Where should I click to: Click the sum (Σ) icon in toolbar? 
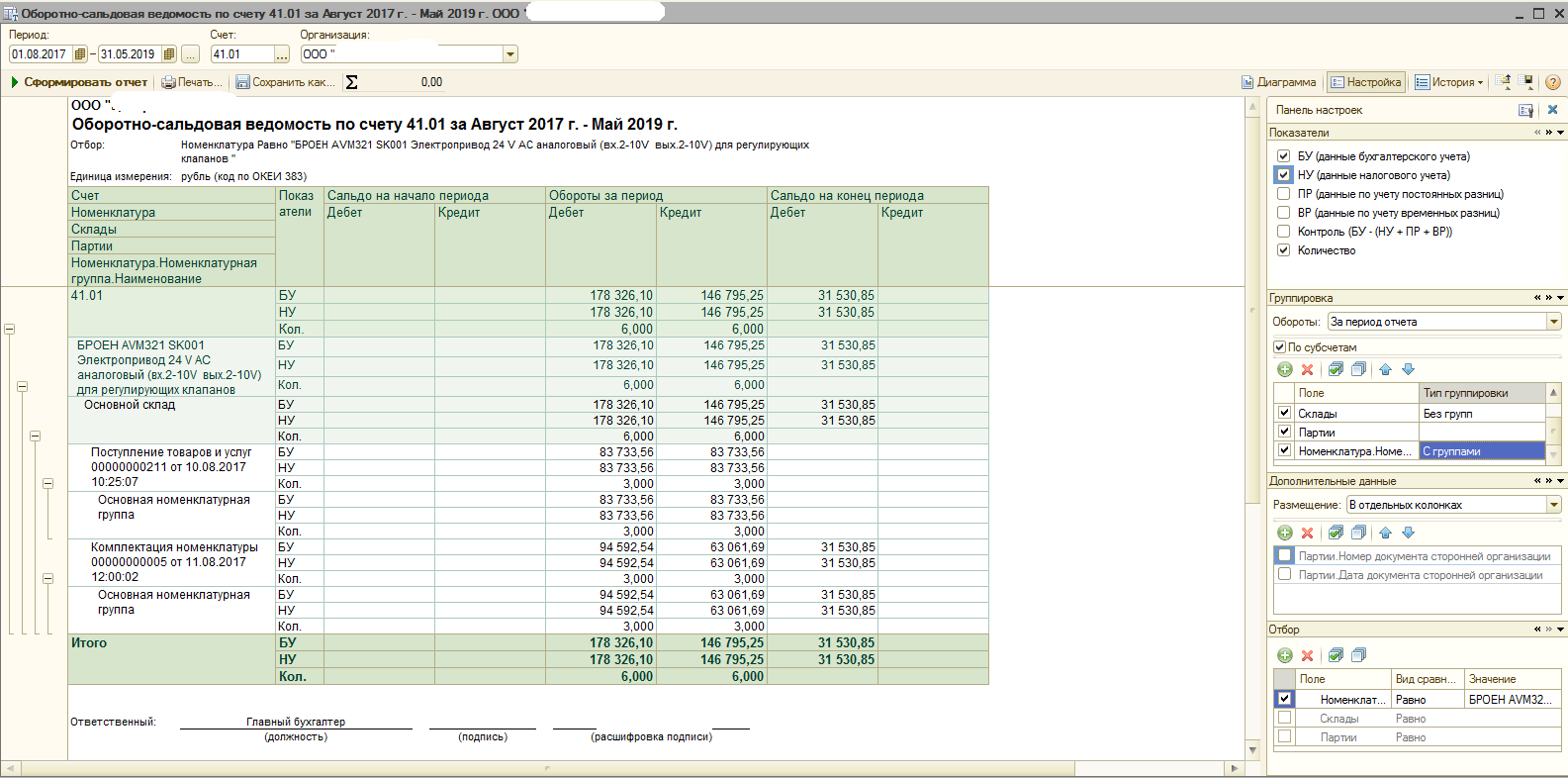[x=351, y=82]
